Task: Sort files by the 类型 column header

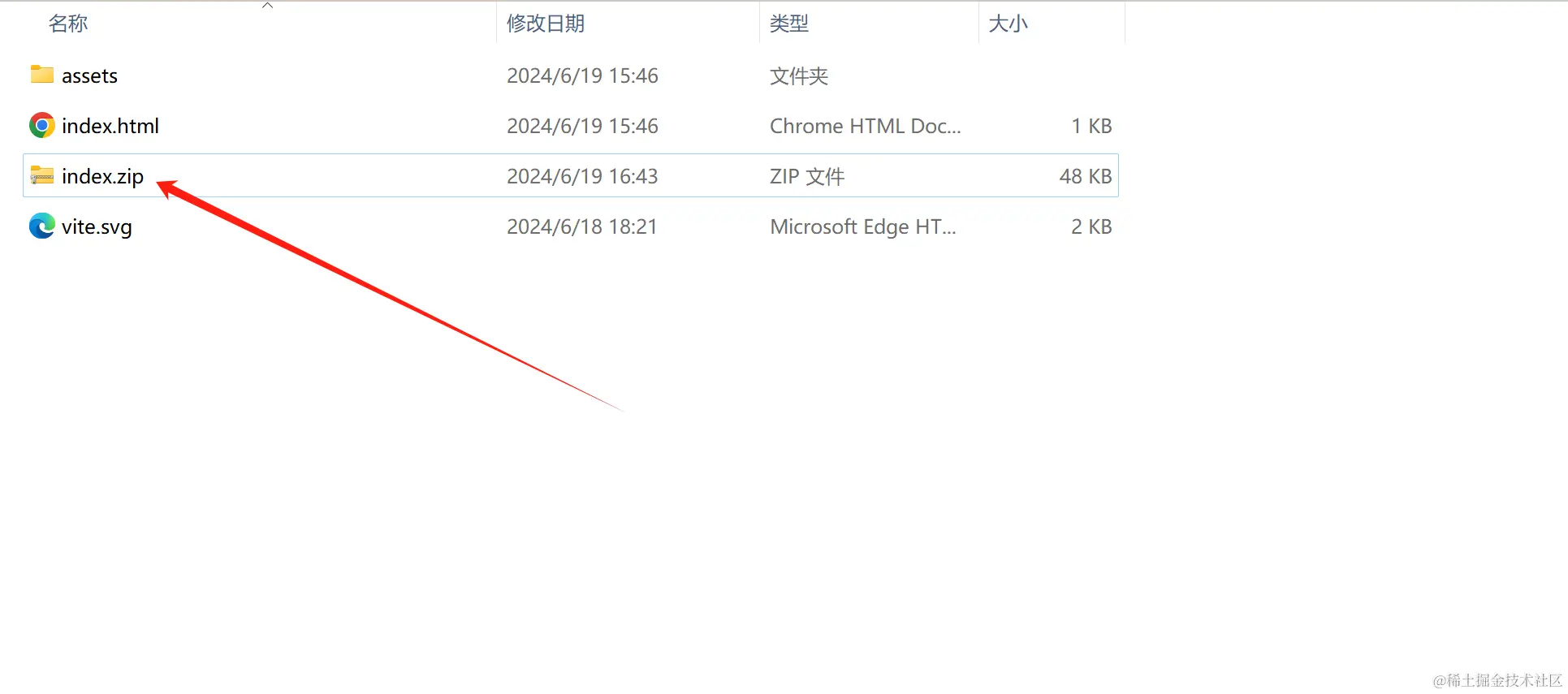Action: (x=789, y=24)
